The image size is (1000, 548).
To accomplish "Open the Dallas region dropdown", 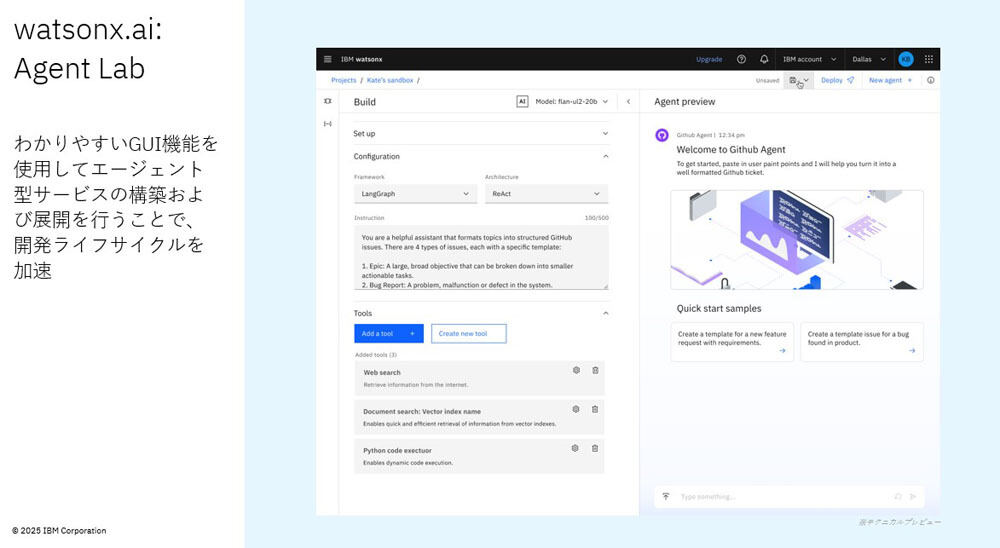I will pyautogui.click(x=869, y=59).
